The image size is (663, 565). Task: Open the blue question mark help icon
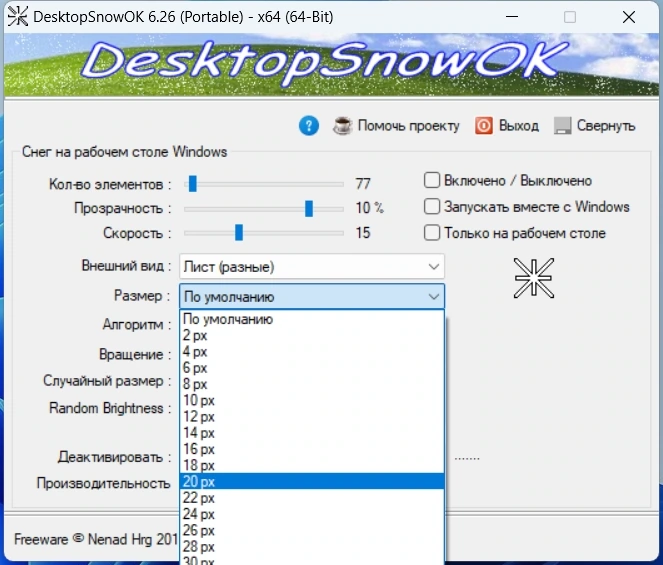(x=309, y=126)
